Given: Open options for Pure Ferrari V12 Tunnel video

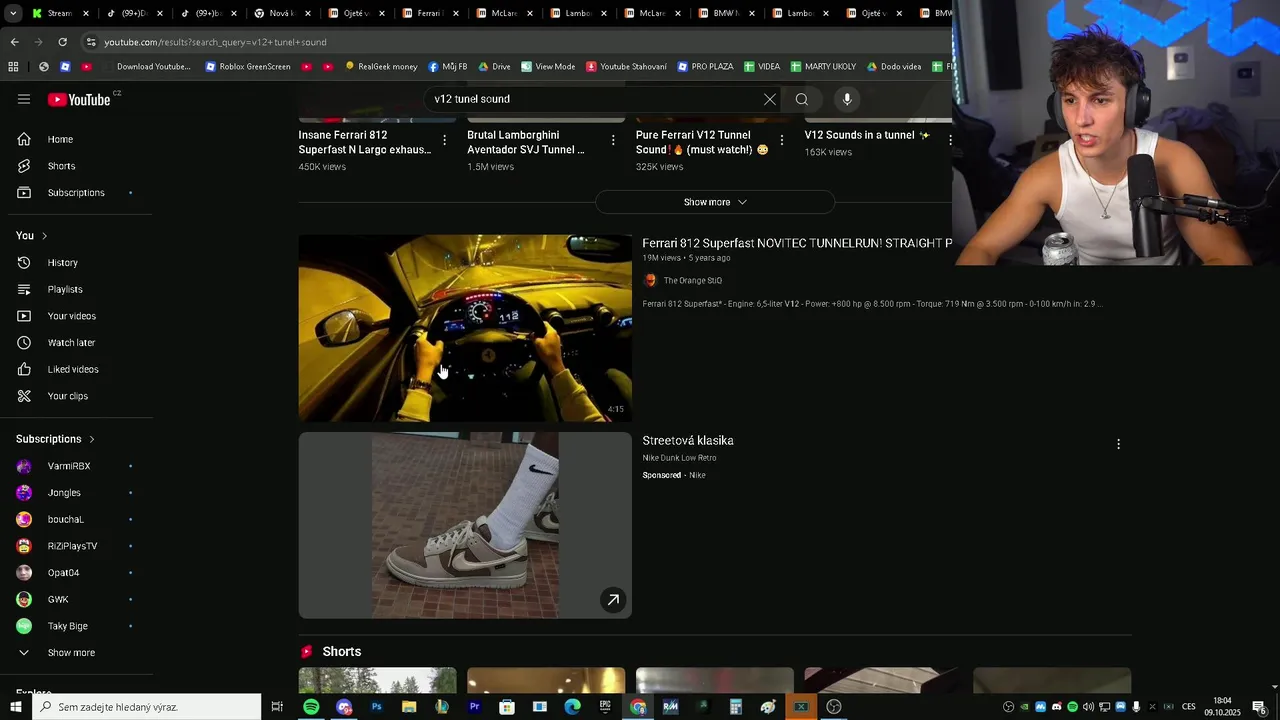Looking at the screenshot, I should [x=782, y=140].
